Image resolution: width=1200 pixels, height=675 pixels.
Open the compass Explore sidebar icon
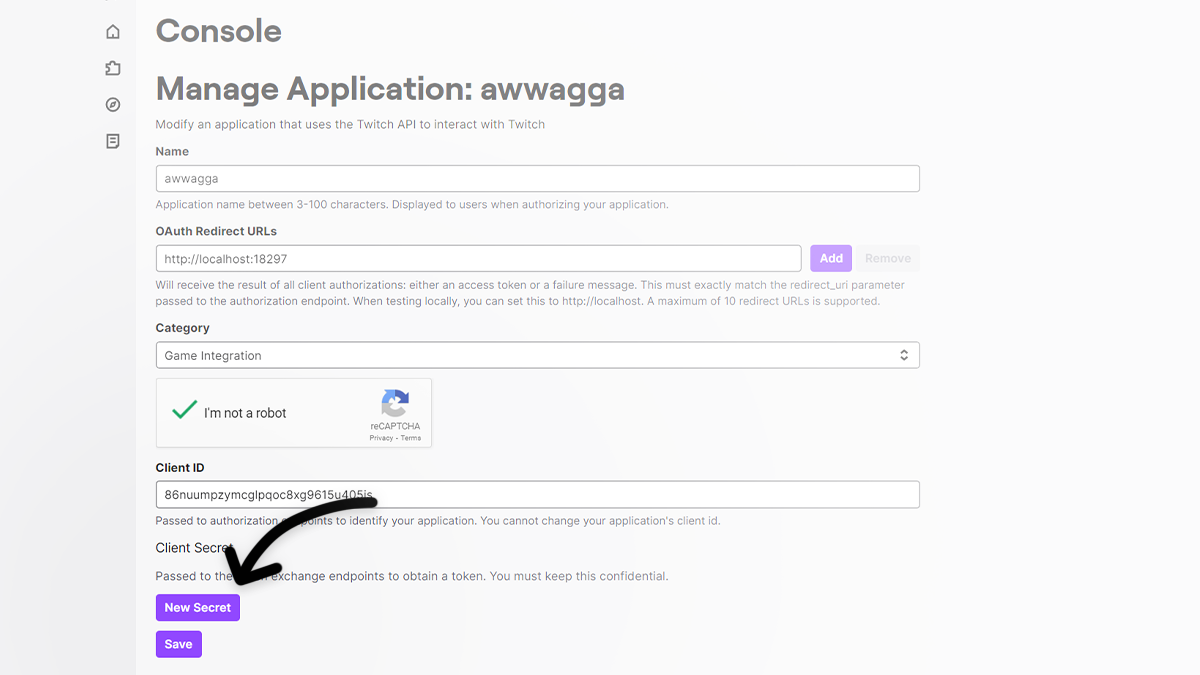113,105
